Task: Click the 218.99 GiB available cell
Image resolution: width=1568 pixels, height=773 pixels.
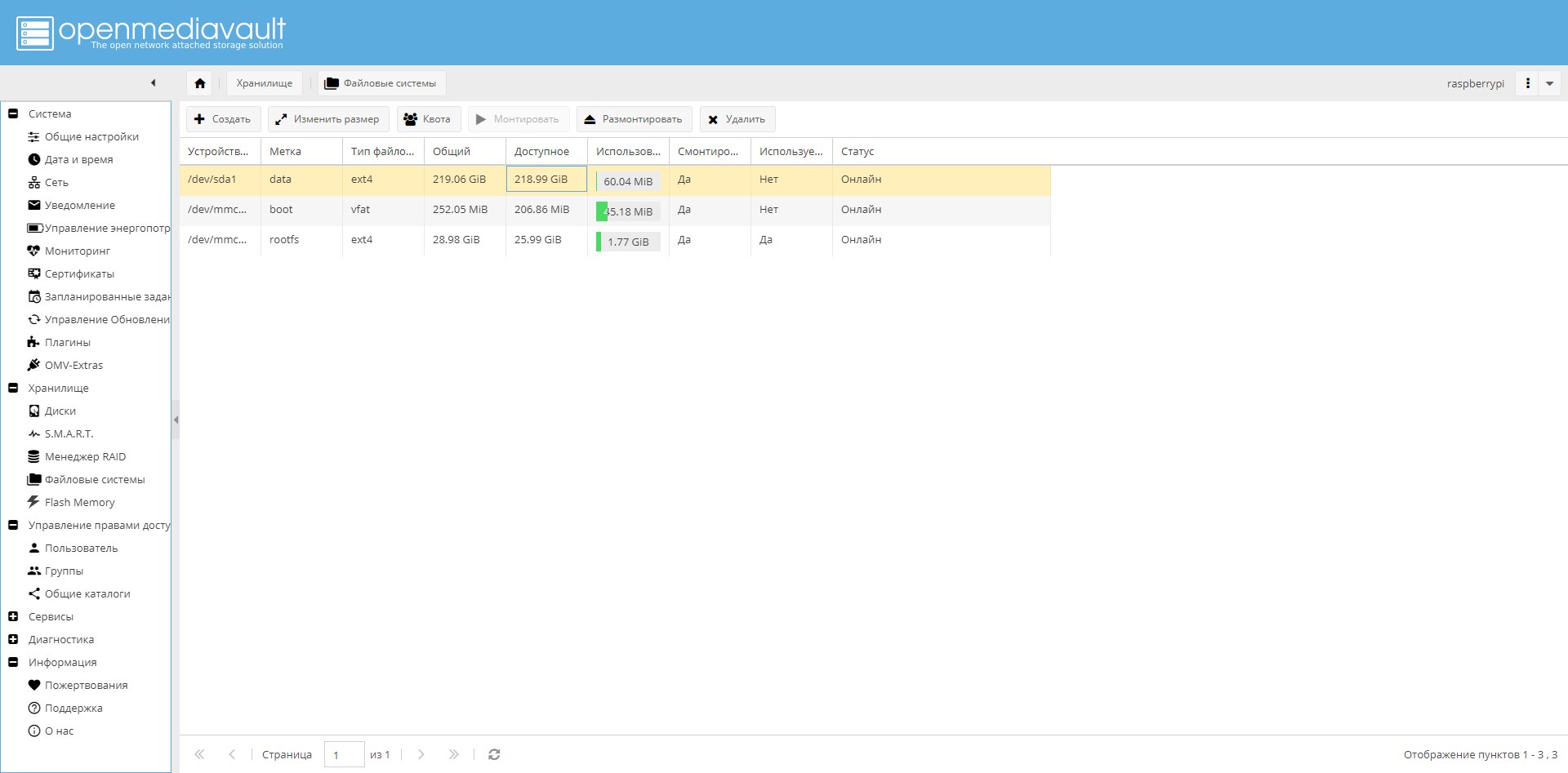Action: click(546, 180)
